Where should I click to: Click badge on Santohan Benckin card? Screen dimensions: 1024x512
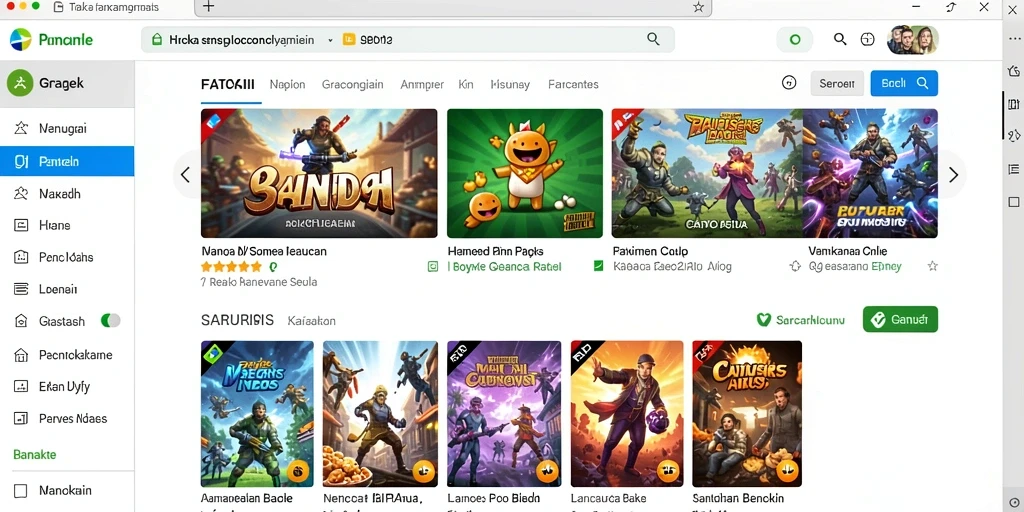pyautogui.click(x=787, y=470)
